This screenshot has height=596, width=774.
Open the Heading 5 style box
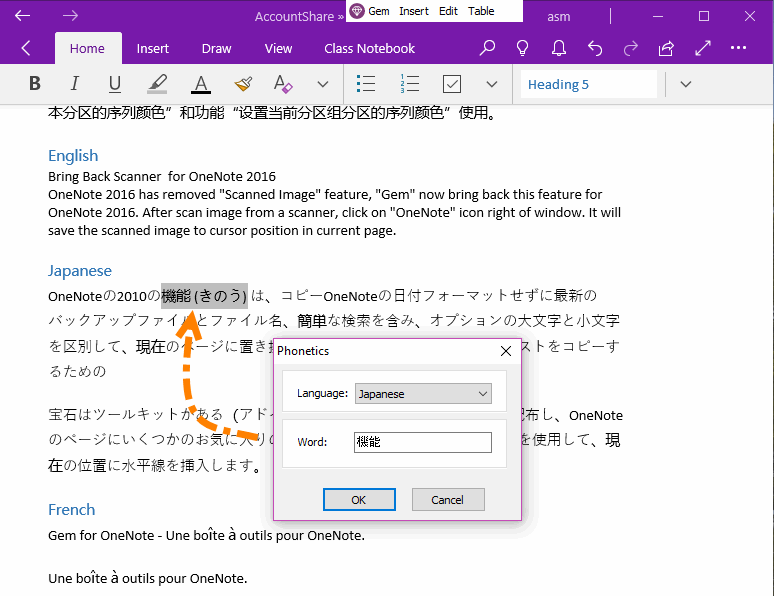(589, 84)
